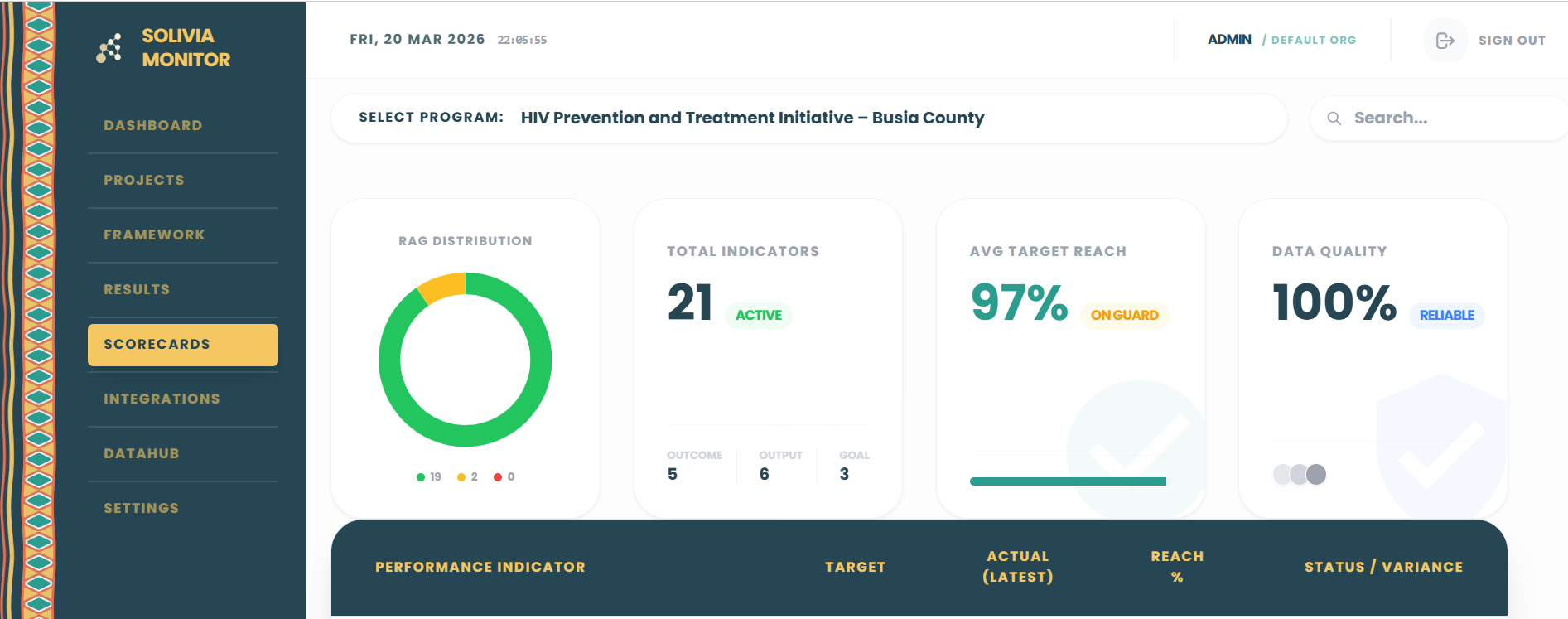Click the Active status badge
The width and height of the screenshot is (1568, 619).
pyautogui.click(x=759, y=316)
